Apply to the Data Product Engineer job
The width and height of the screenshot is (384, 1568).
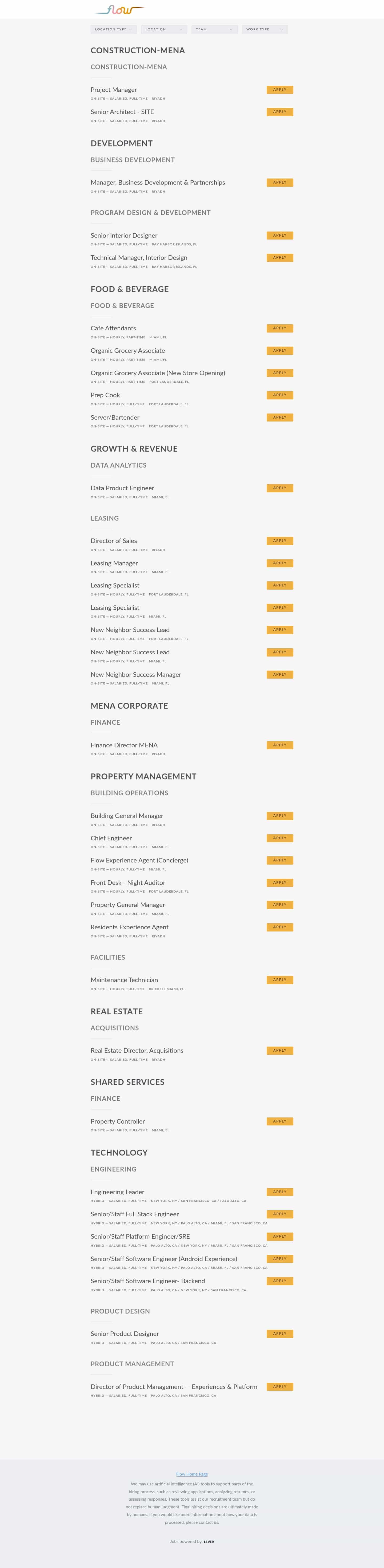(280, 488)
